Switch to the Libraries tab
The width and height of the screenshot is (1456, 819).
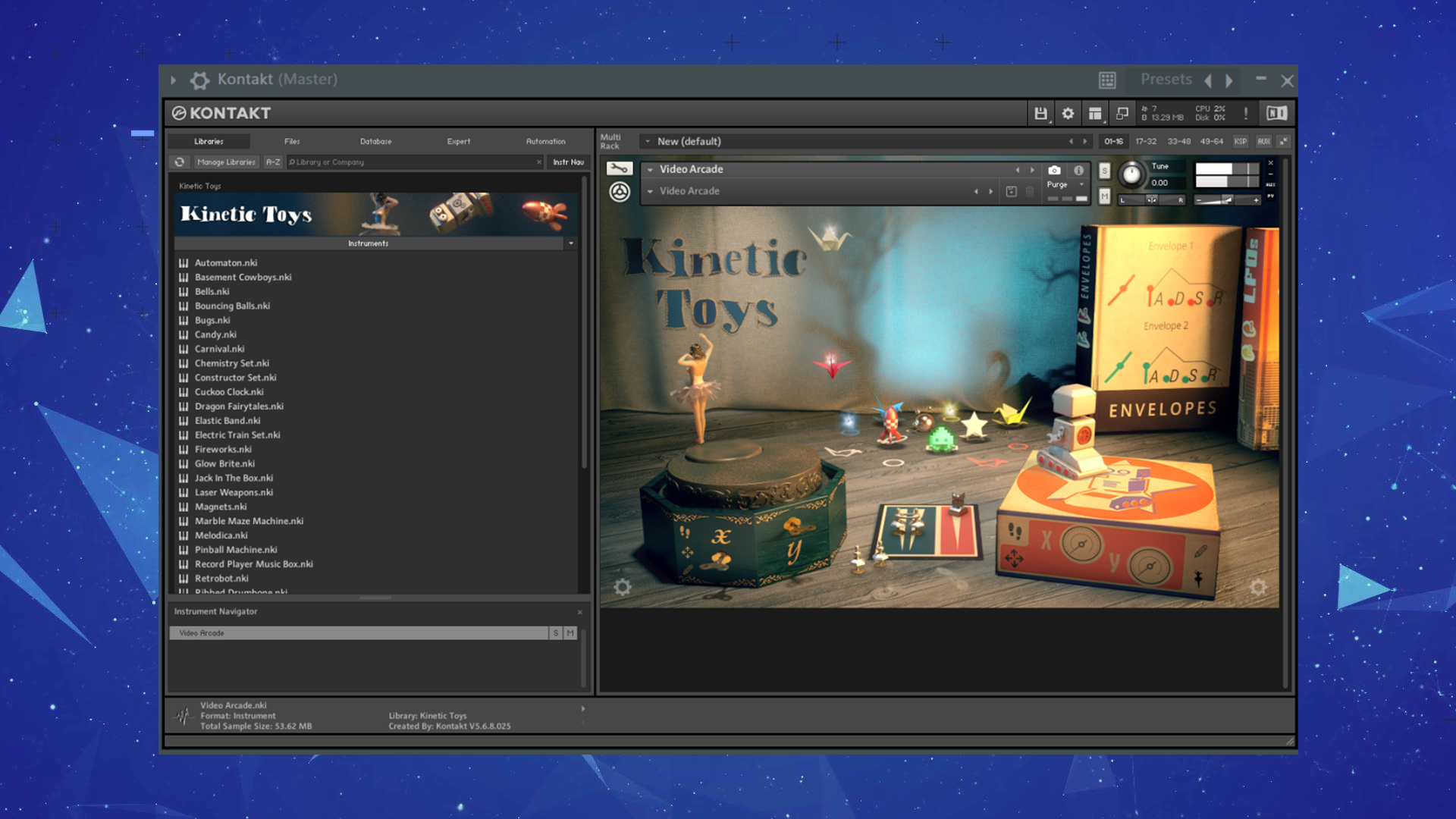pyautogui.click(x=209, y=141)
